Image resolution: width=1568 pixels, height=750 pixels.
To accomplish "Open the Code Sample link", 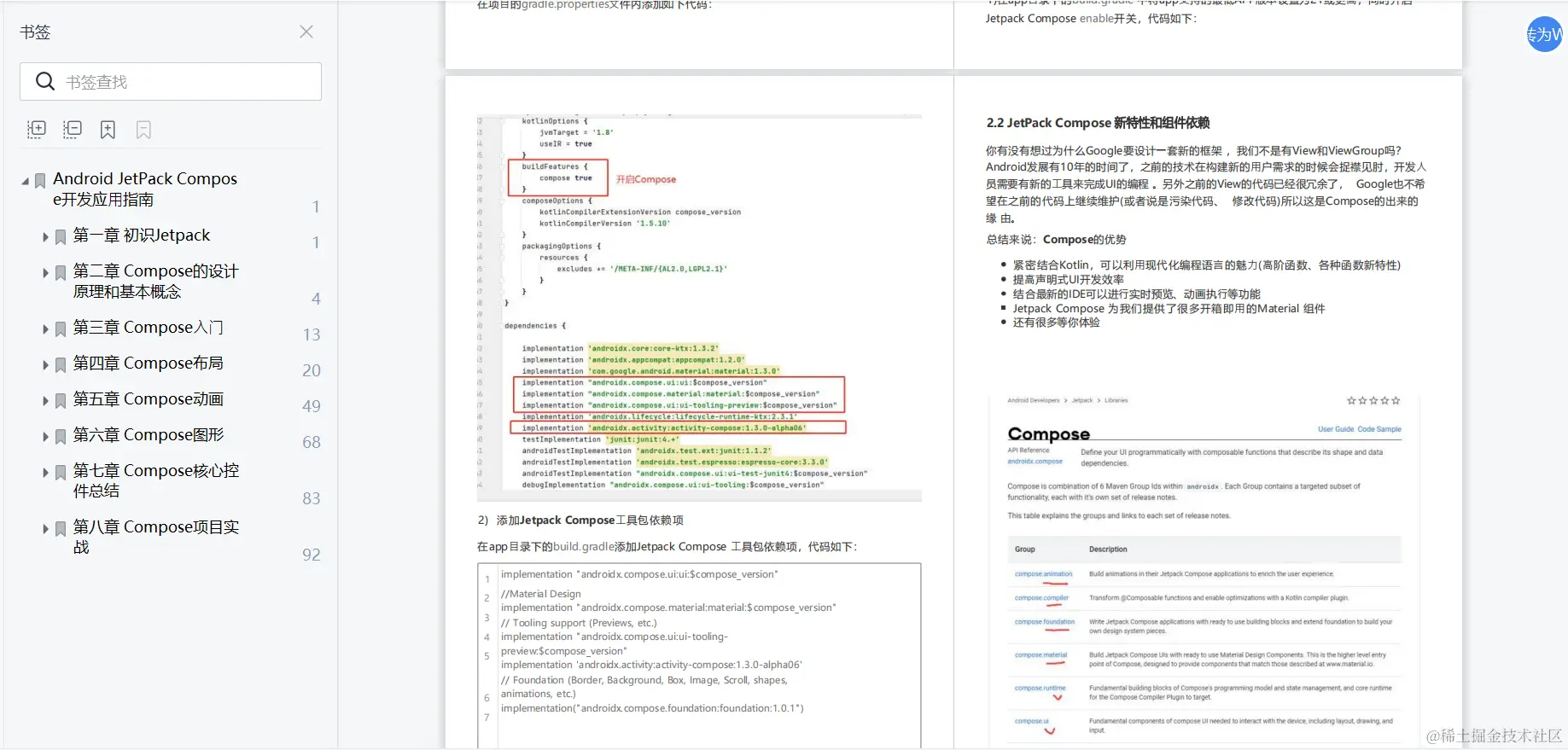I will click(x=1379, y=429).
